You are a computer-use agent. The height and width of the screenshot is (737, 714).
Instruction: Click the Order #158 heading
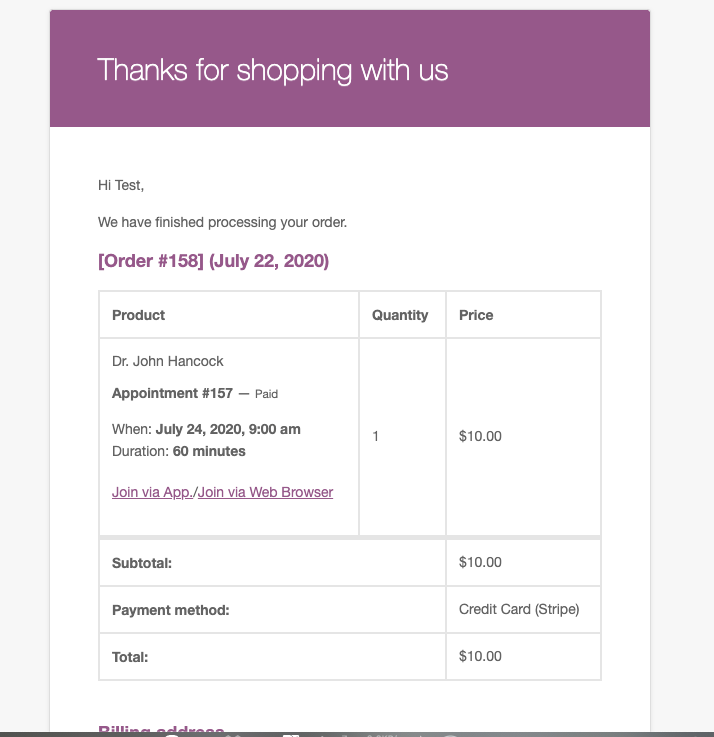pos(213,261)
